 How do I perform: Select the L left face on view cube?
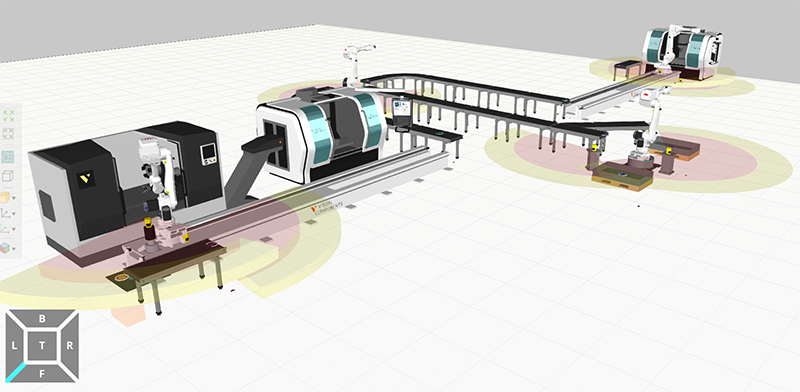click(x=14, y=346)
